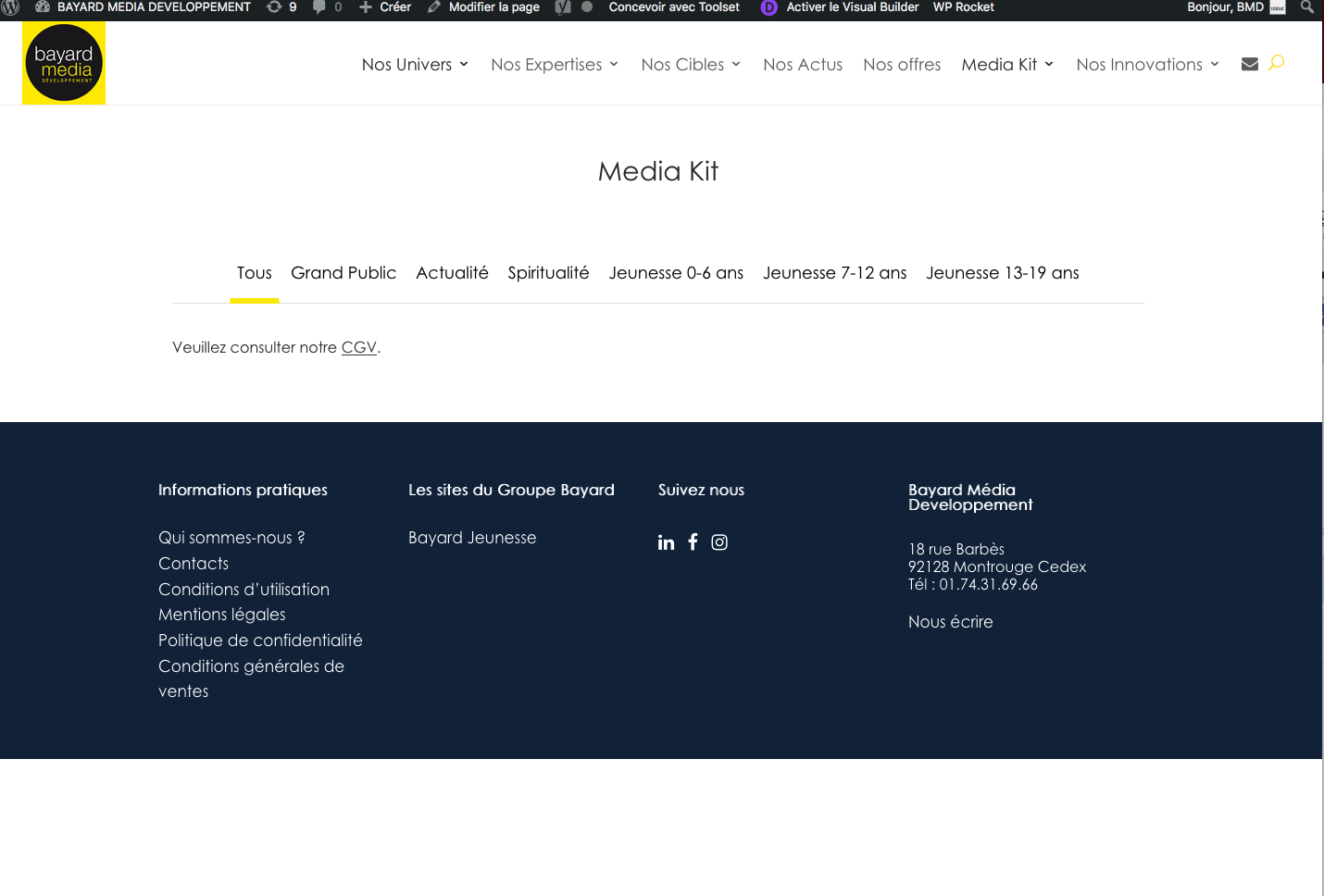Open the comments bubble icon showing 0

coord(319,6)
